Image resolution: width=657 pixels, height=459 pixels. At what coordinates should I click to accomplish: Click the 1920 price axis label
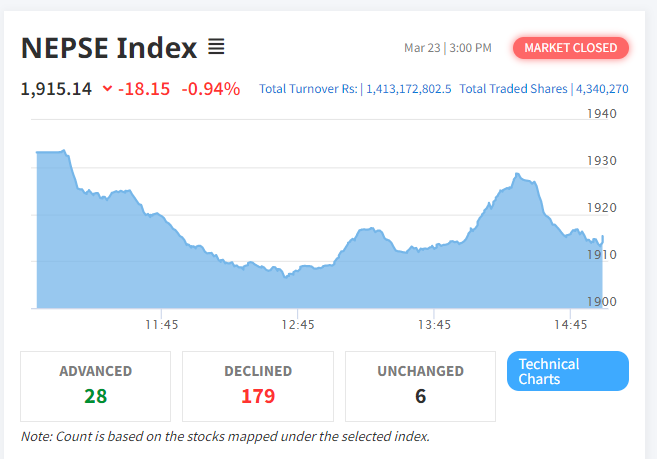tap(602, 207)
